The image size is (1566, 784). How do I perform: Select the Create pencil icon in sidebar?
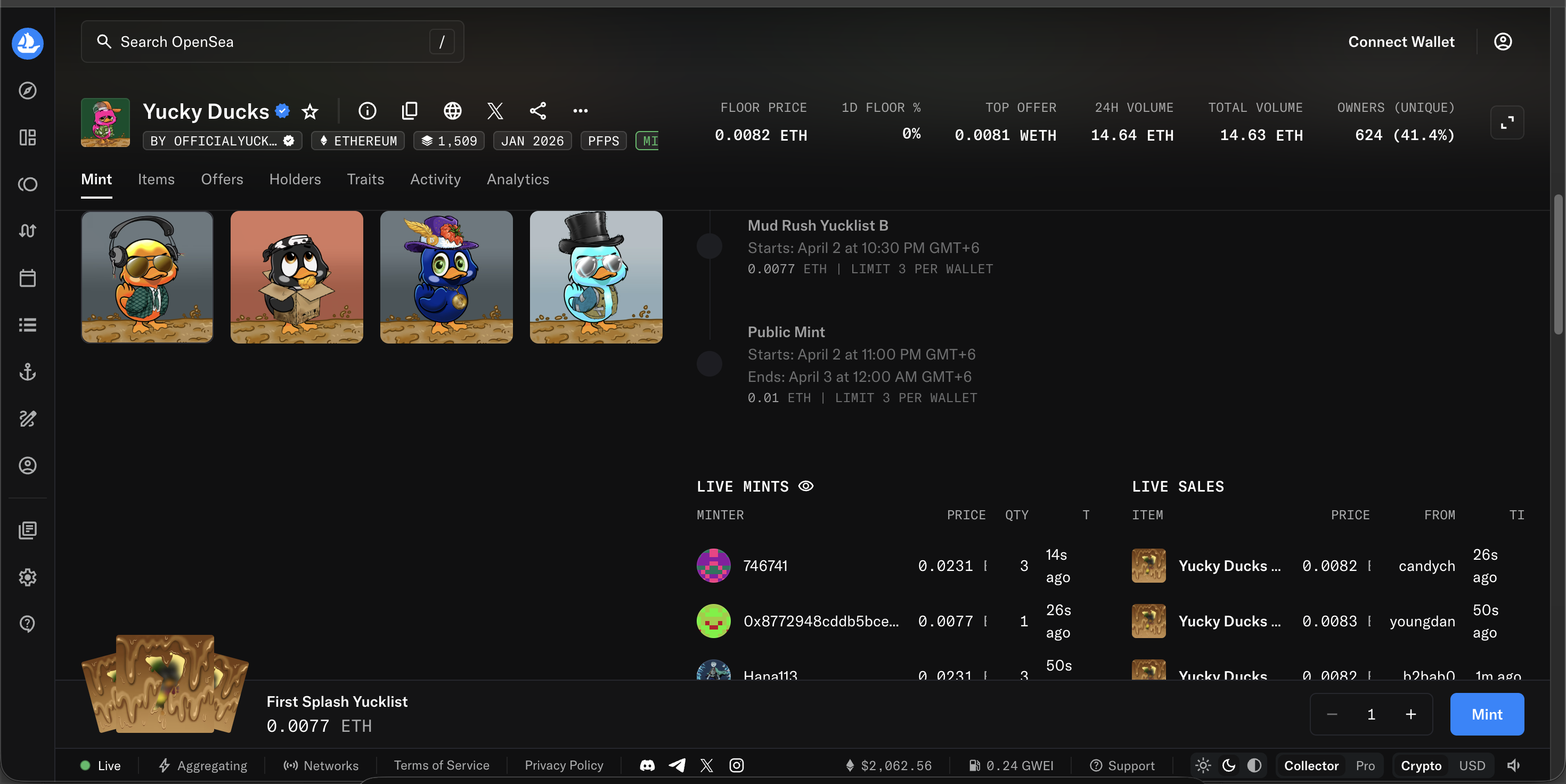coord(27,419)
